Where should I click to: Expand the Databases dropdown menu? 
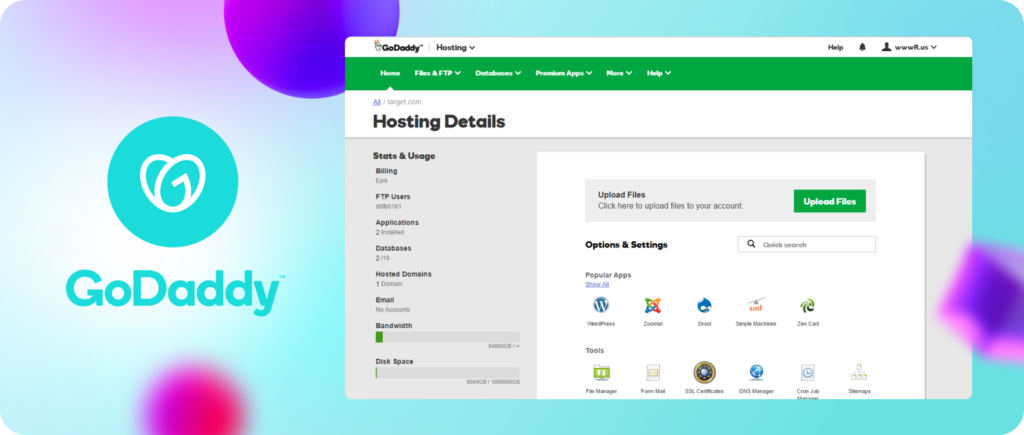(497, 73)
